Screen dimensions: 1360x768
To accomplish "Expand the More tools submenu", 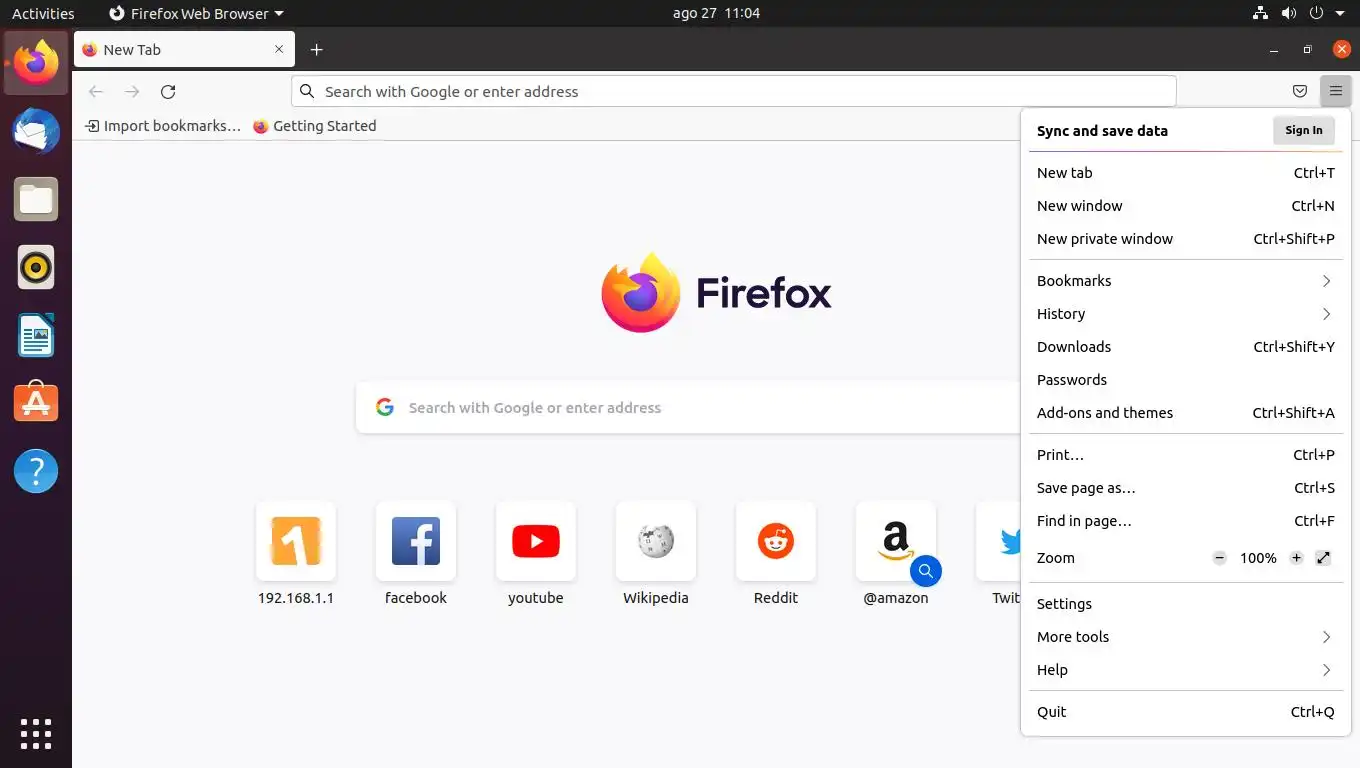I will pyautogui.click(x=1185, y=637).
